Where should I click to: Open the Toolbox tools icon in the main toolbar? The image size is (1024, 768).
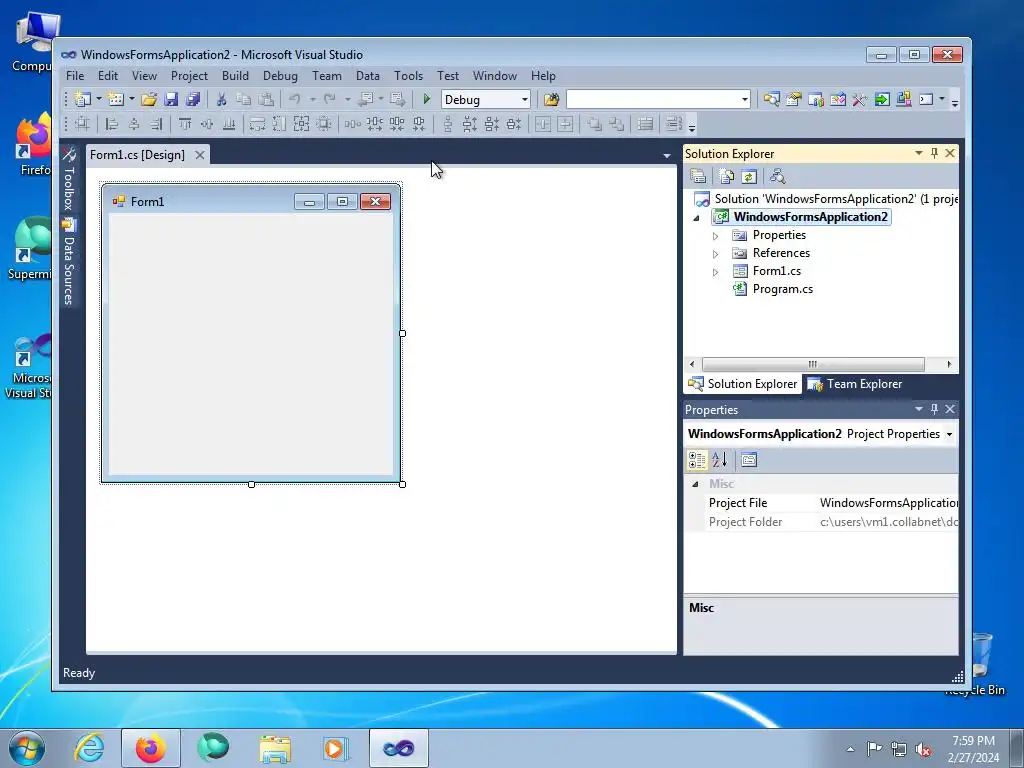859,99
